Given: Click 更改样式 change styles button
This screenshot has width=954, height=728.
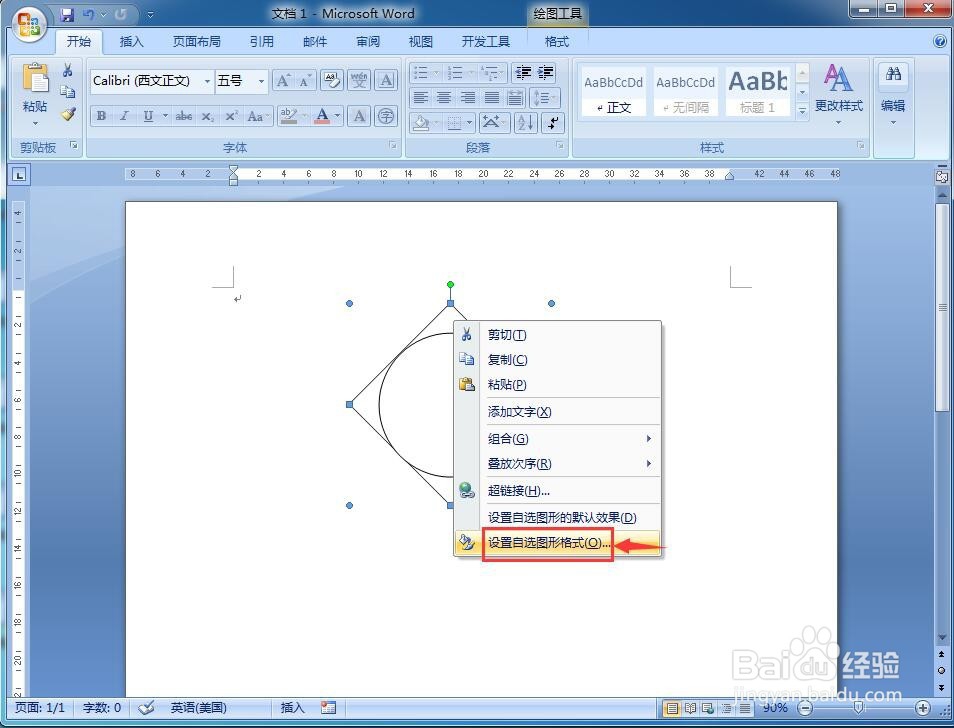Looking at the screenshot, I should pyautogui.click(x=838, y=94).
